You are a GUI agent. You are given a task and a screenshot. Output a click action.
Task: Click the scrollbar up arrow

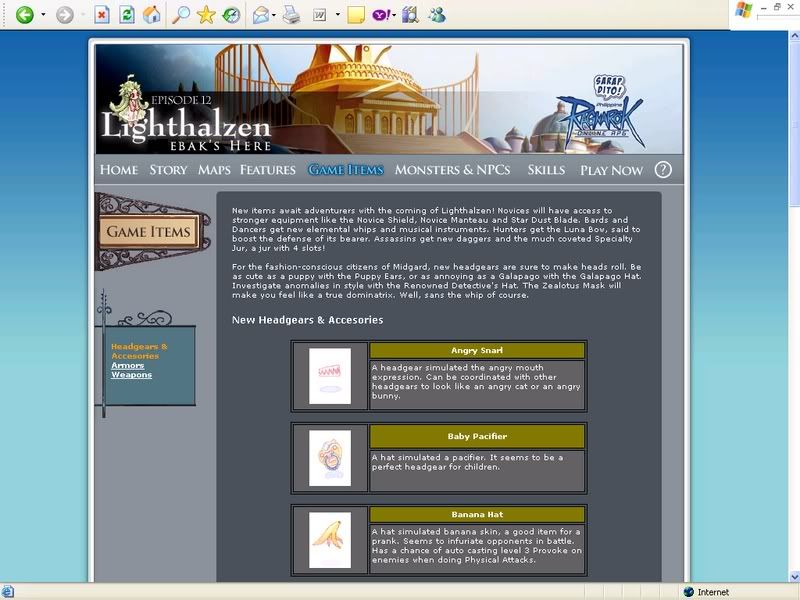(794, 36)
